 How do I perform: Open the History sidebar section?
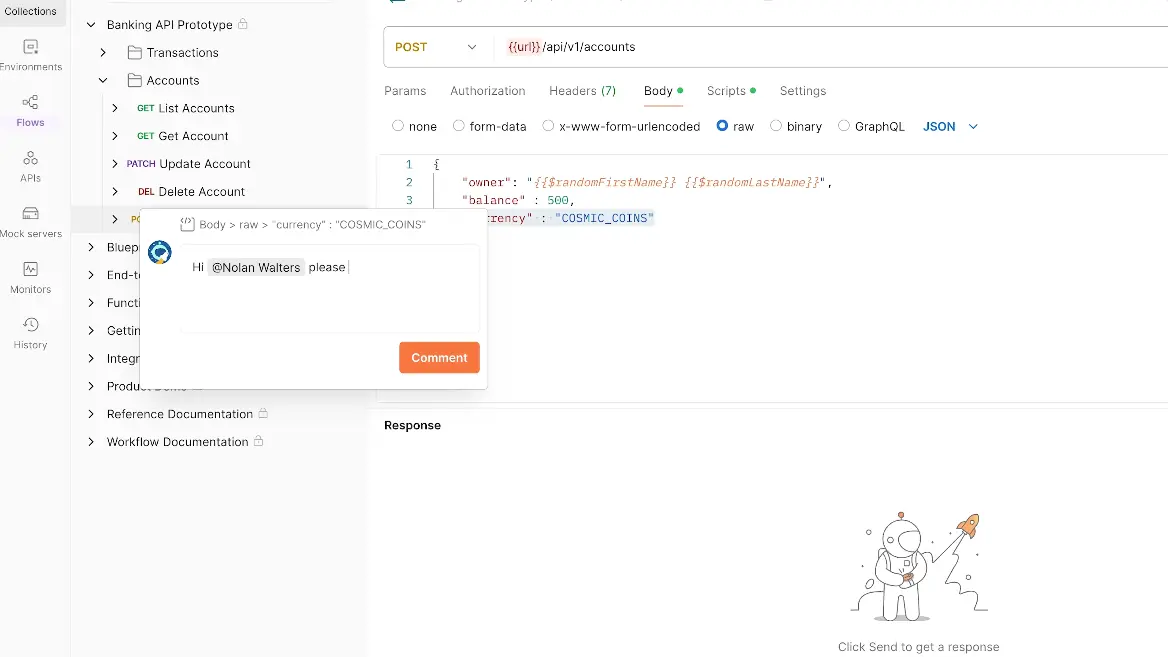[x=31, y=334]
